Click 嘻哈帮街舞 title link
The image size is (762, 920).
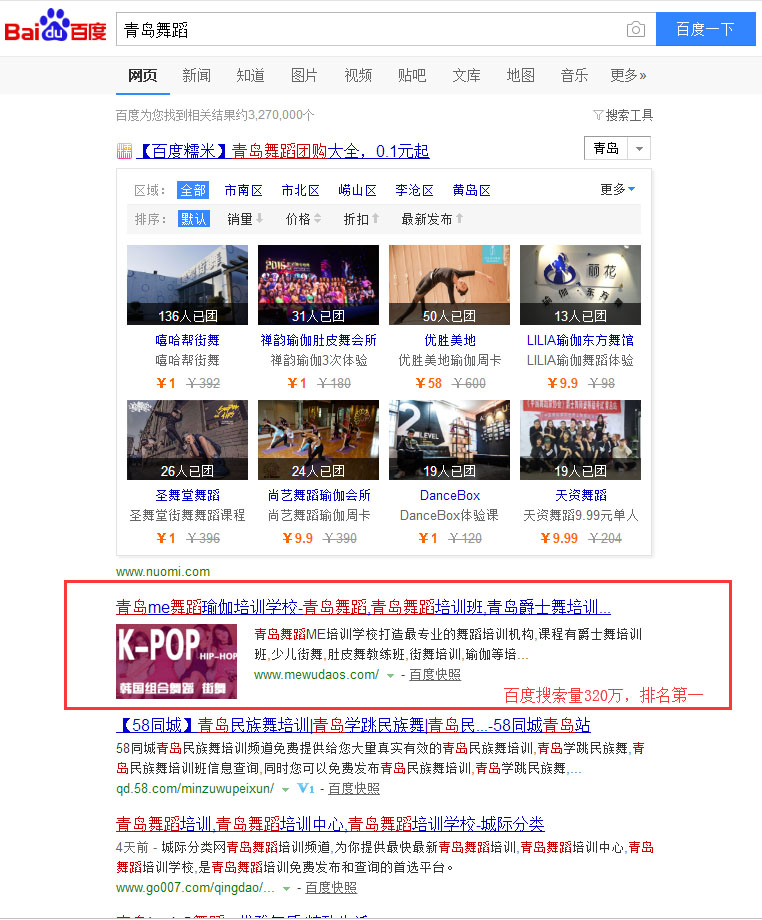tap(187, 340)
